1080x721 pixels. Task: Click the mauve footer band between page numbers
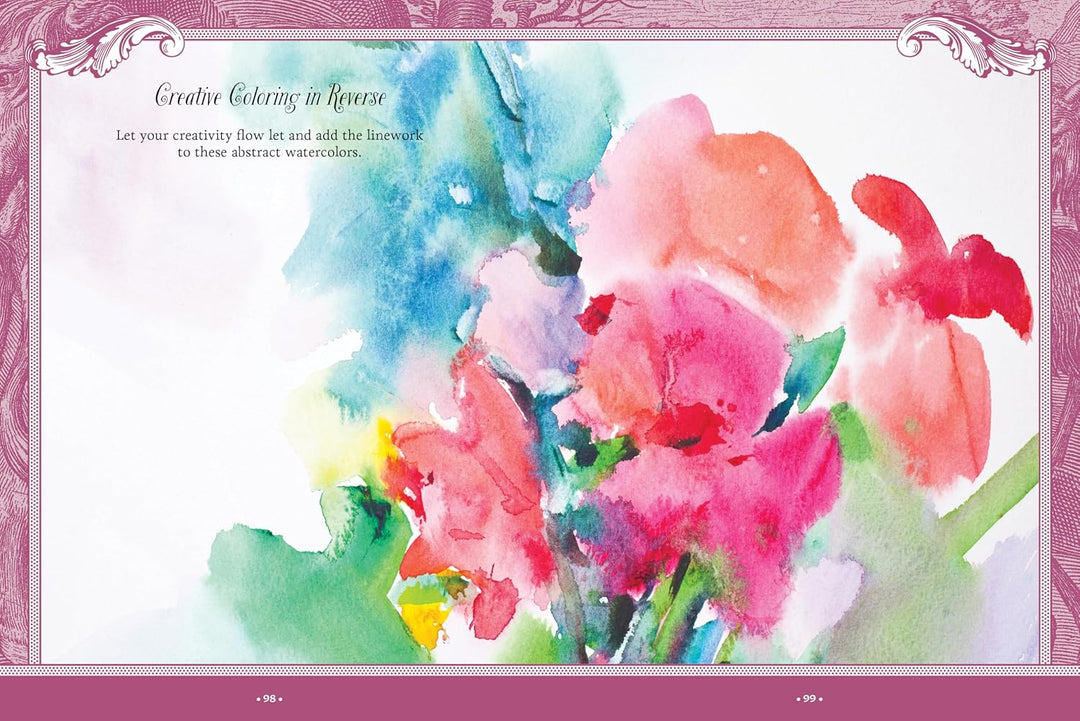539,698
